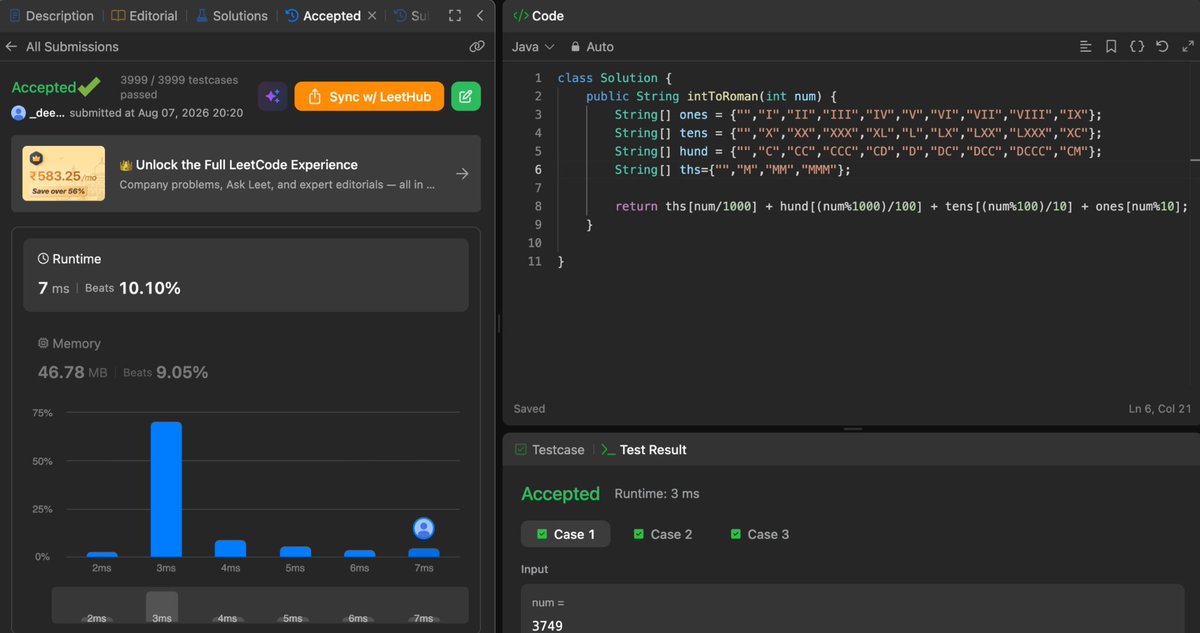The width and height of the screenshot is (1200, 633).
Task: Close the Accepted tab
Action: 372,16
